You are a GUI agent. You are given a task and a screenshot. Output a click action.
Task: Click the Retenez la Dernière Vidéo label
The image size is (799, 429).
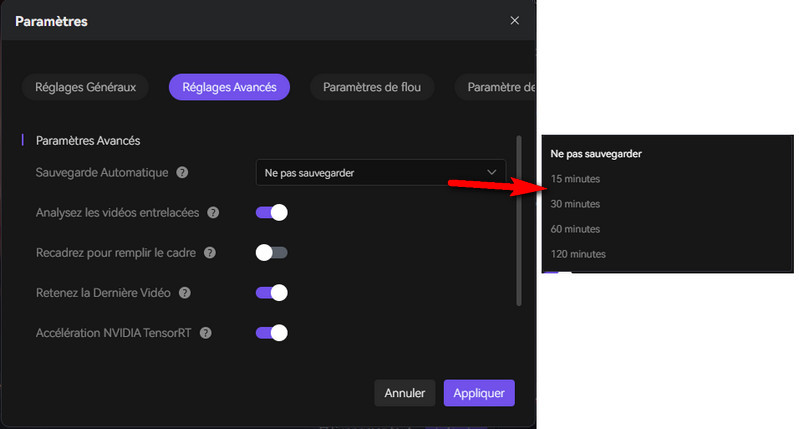click(103, 293)
